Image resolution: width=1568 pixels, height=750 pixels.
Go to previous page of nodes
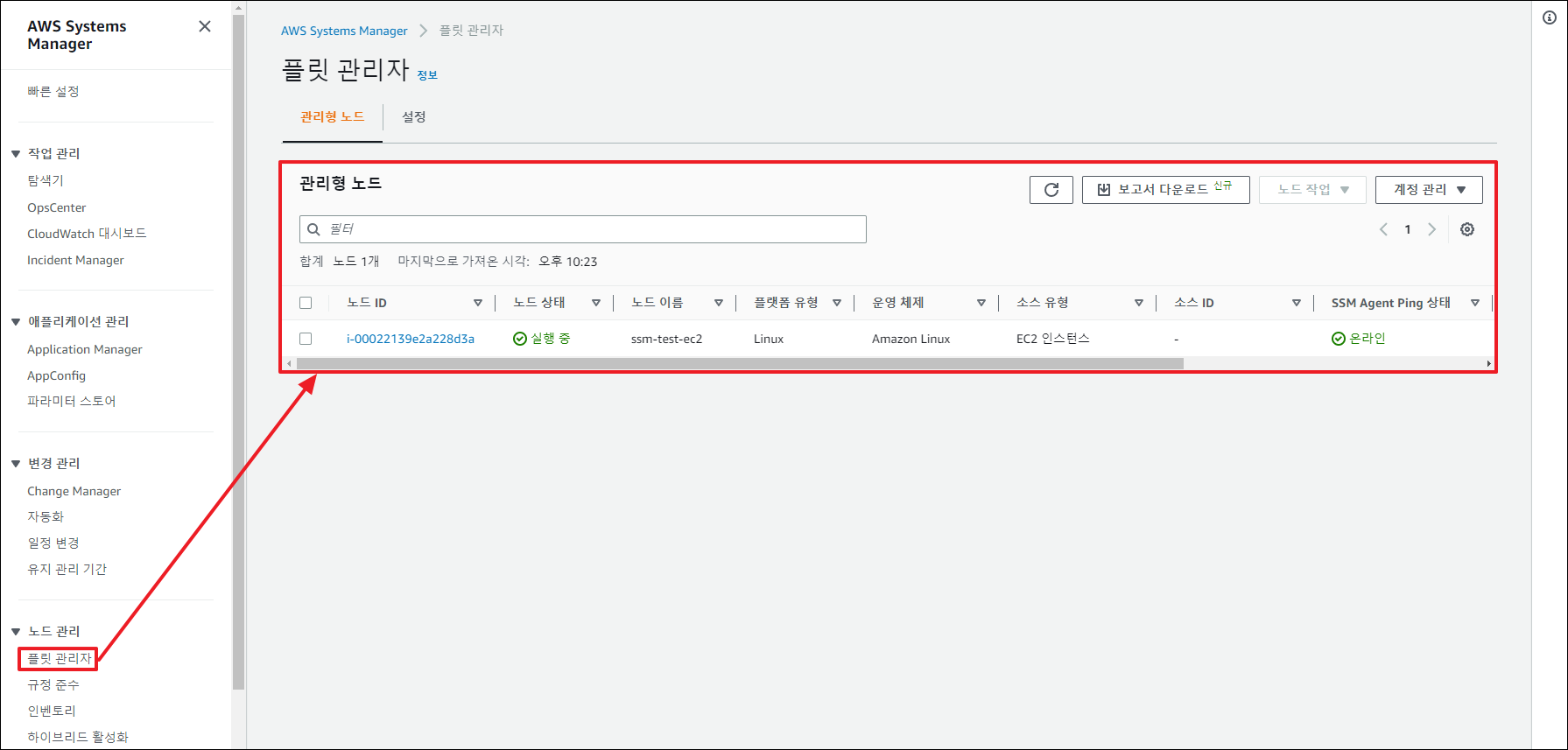(1383, 229)
